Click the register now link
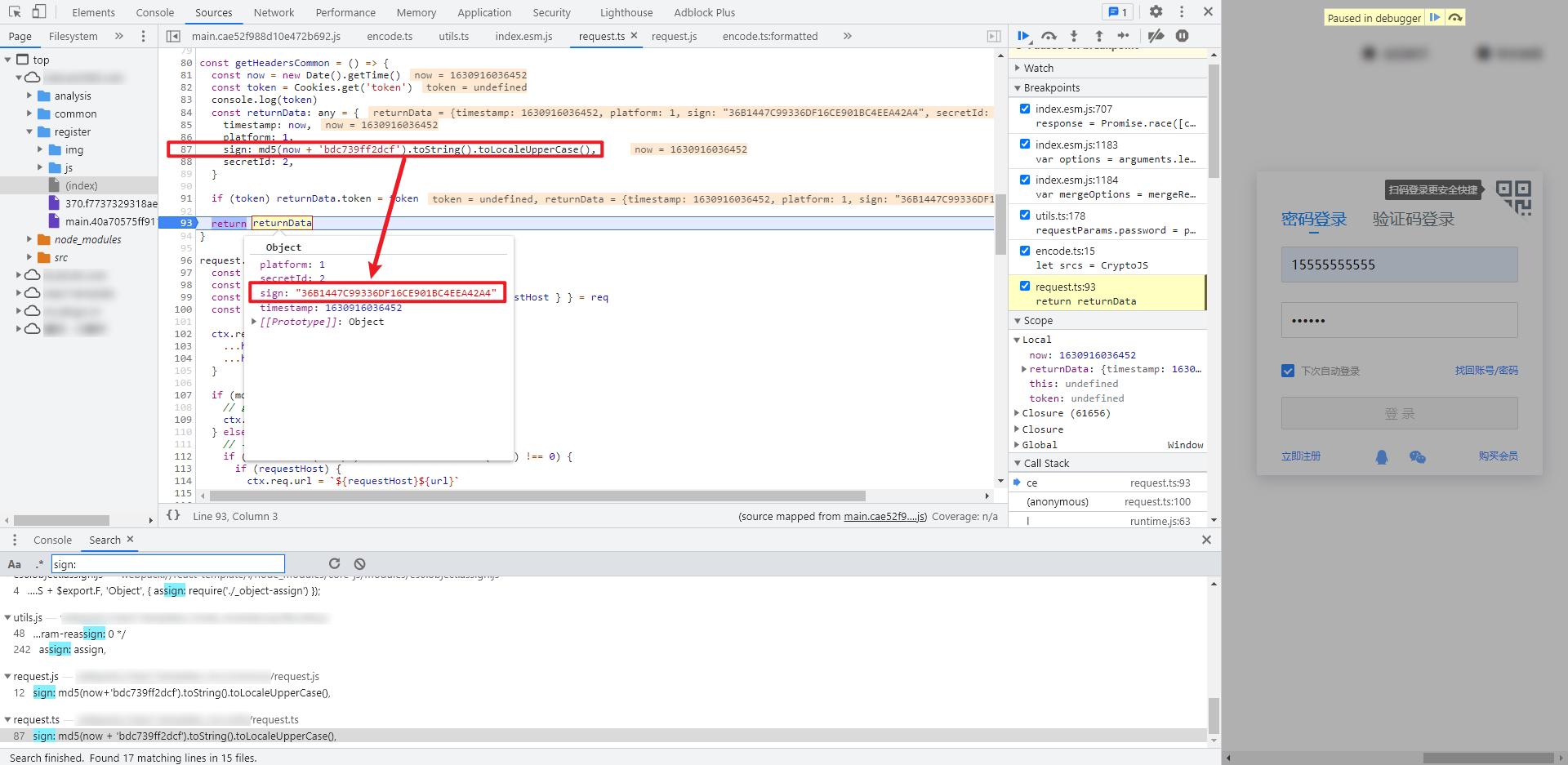Viewport: 1568px width, 765px height. pyautogui.click(x=1301, y=456)
